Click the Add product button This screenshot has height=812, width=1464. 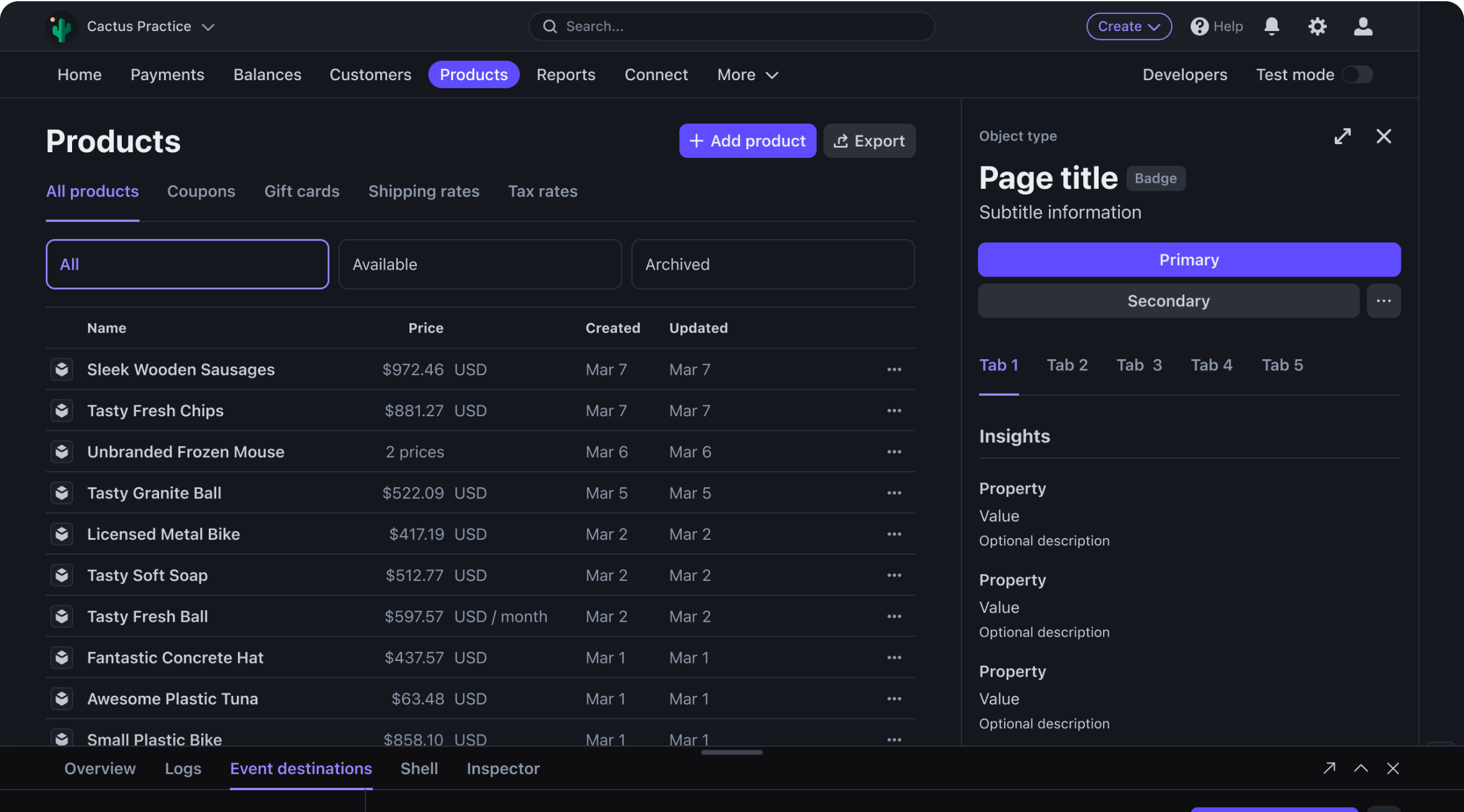pyautogui.click(x=747, y=141)
